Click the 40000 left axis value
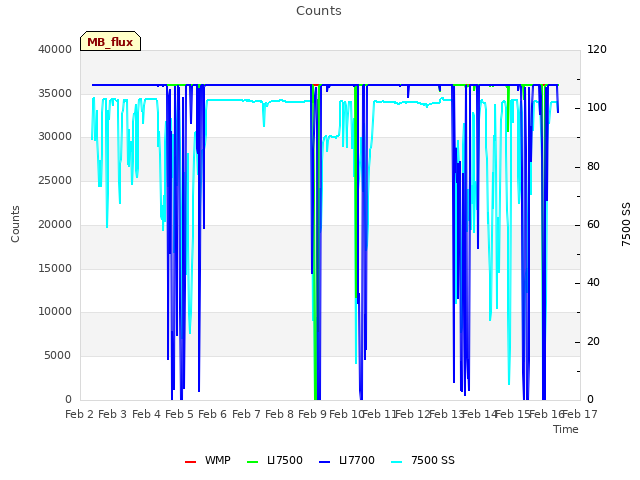The height and width of the screenshot is (480, 640). pyautogui.click(x=55, y=49)
